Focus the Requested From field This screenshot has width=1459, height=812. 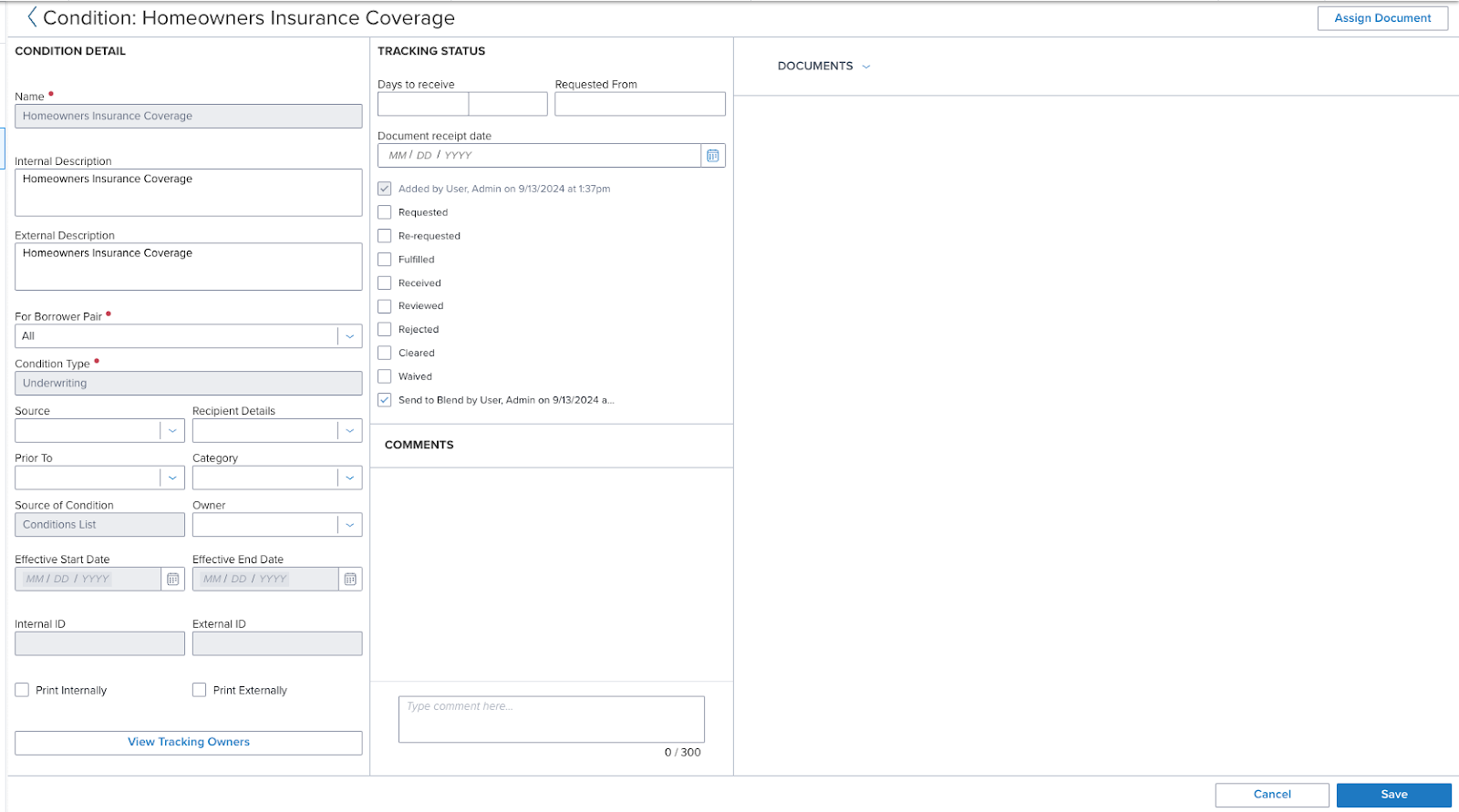[x=640, y=104]
